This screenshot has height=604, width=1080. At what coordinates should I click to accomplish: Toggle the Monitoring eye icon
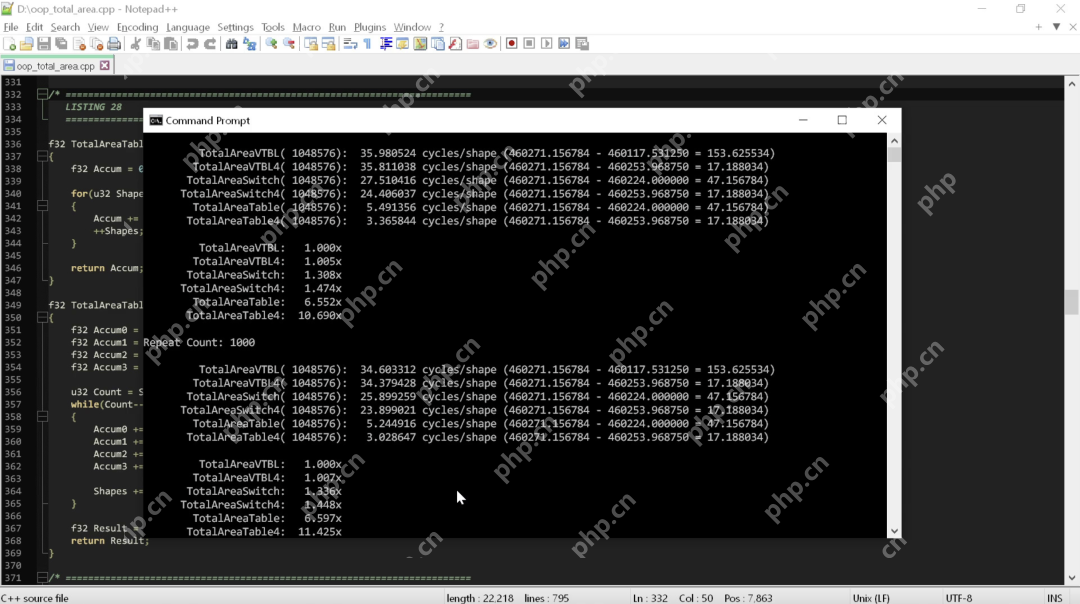(x=490, y=44)
